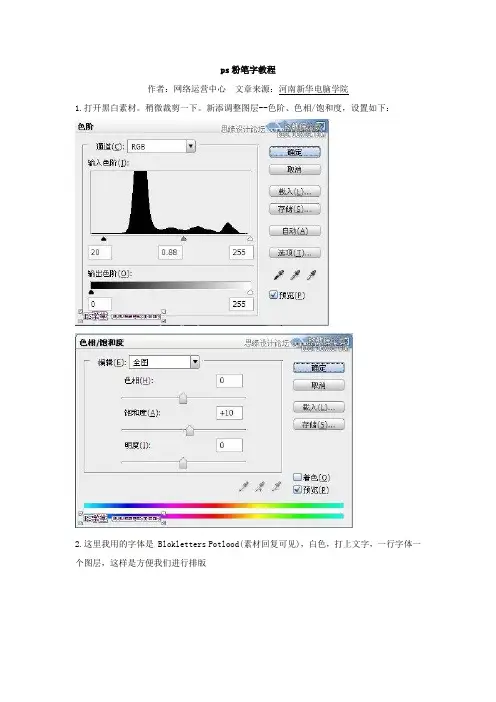Open the Edit (全图) dropdown in Hue/Saturation

click(x=164, y=362)
